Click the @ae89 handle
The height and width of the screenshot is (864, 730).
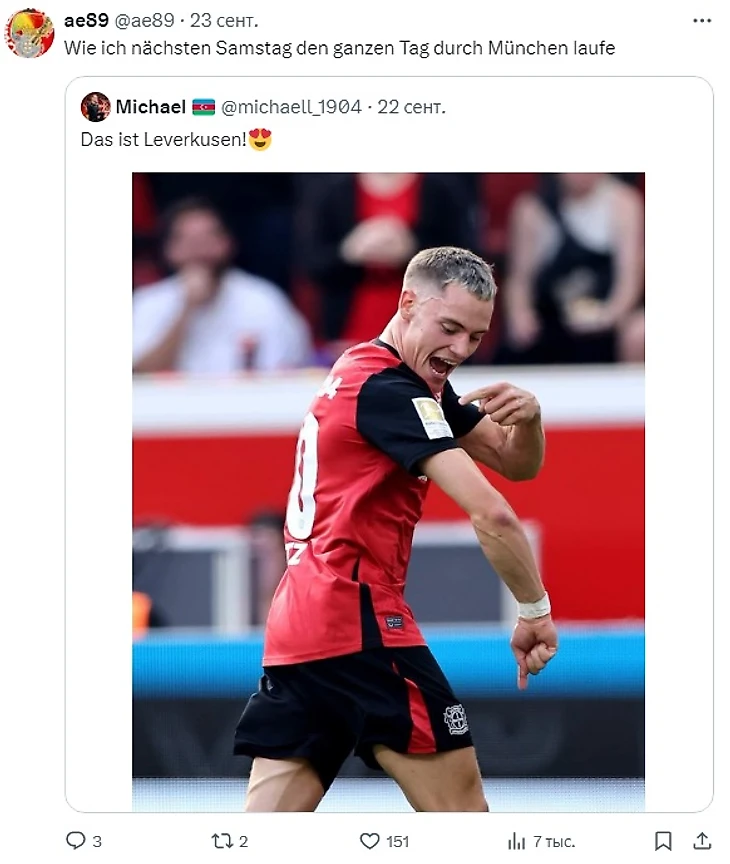coord(144,20)
